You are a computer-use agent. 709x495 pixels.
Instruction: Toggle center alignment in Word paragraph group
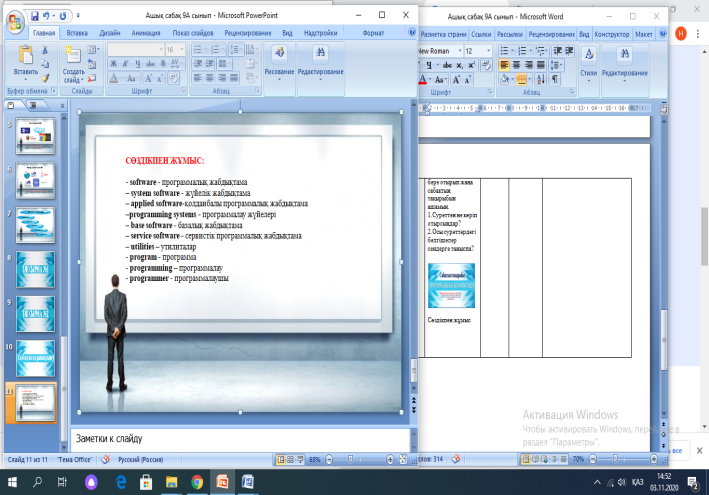(516, 65)
